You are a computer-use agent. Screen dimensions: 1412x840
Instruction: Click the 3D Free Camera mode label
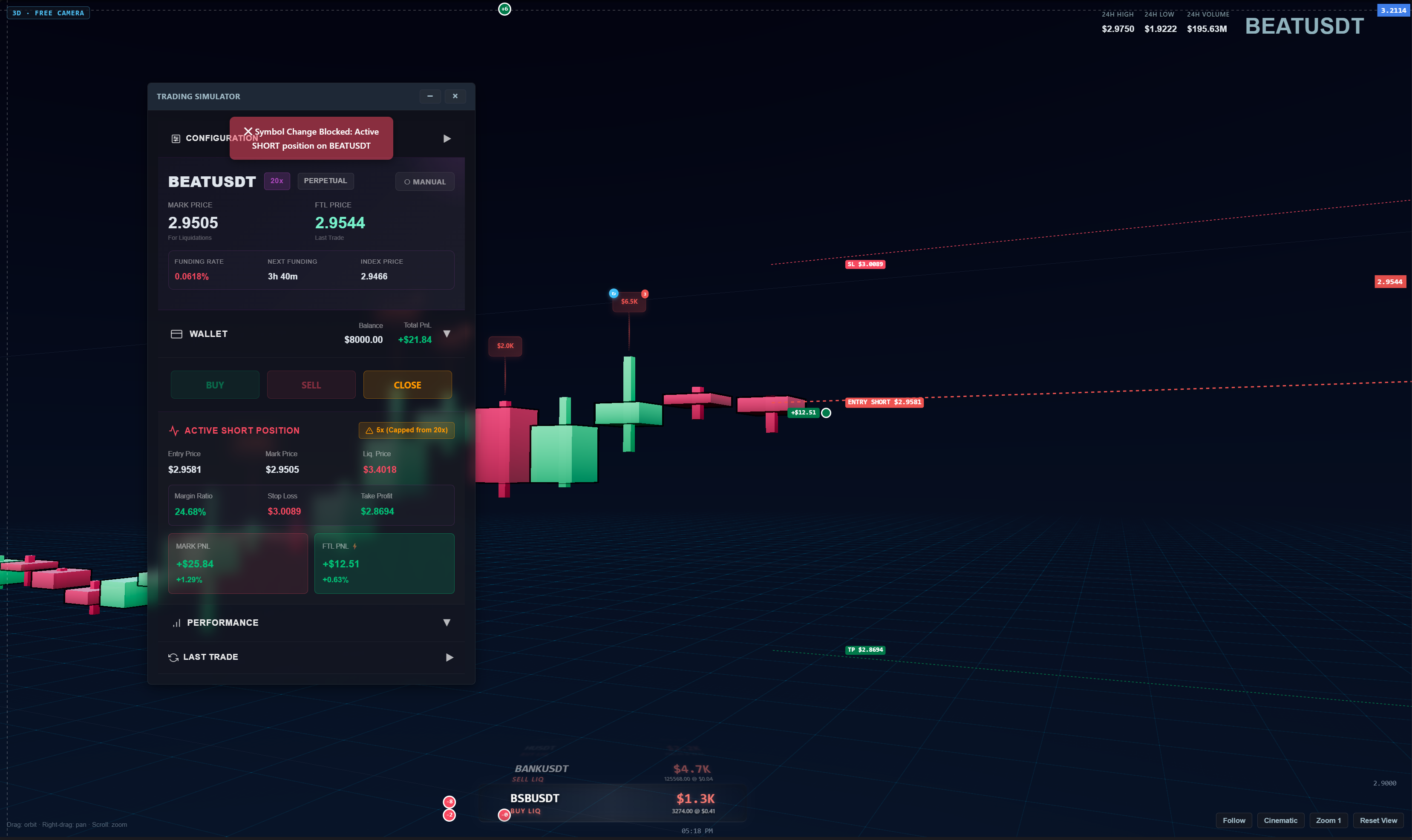(48, 13)
